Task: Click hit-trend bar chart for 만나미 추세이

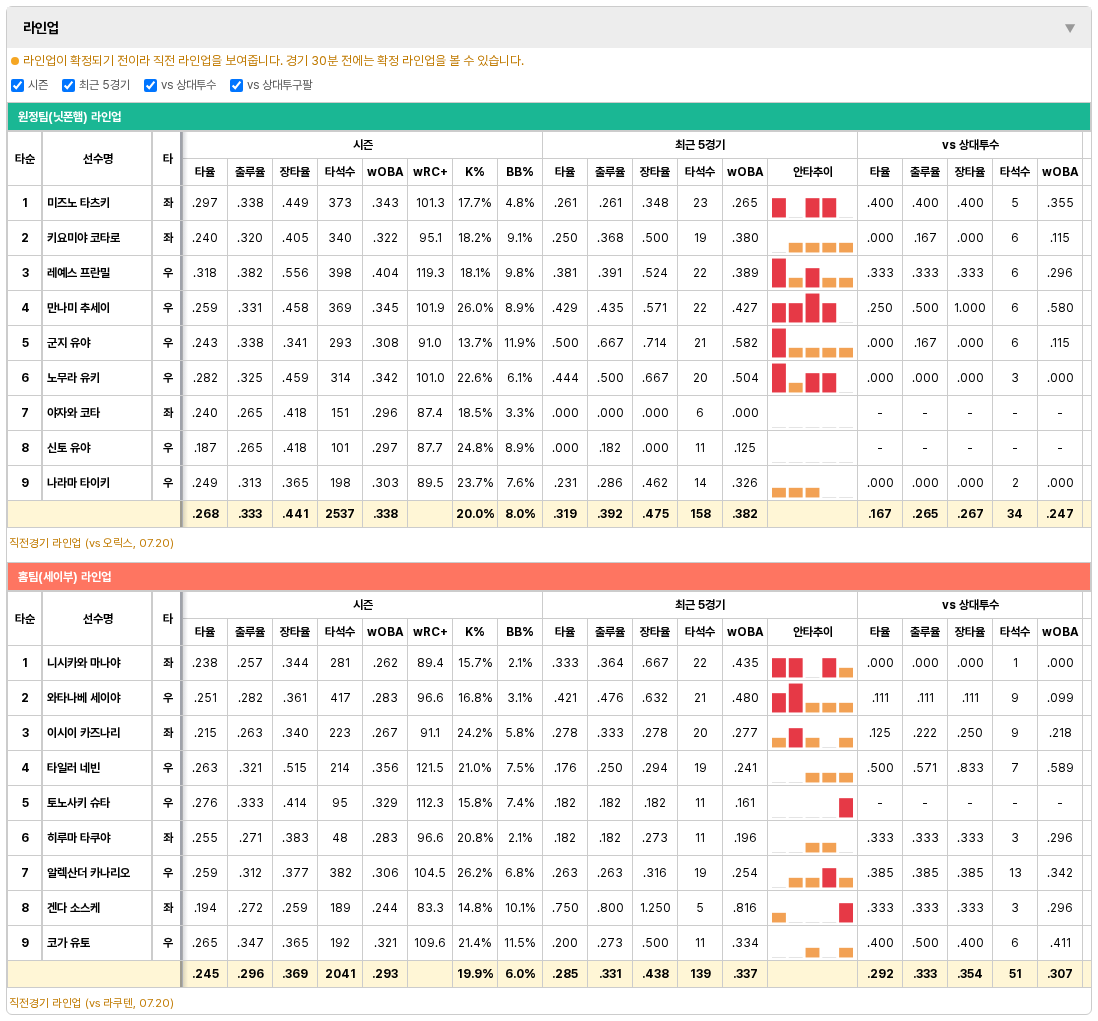Action: 812,308
